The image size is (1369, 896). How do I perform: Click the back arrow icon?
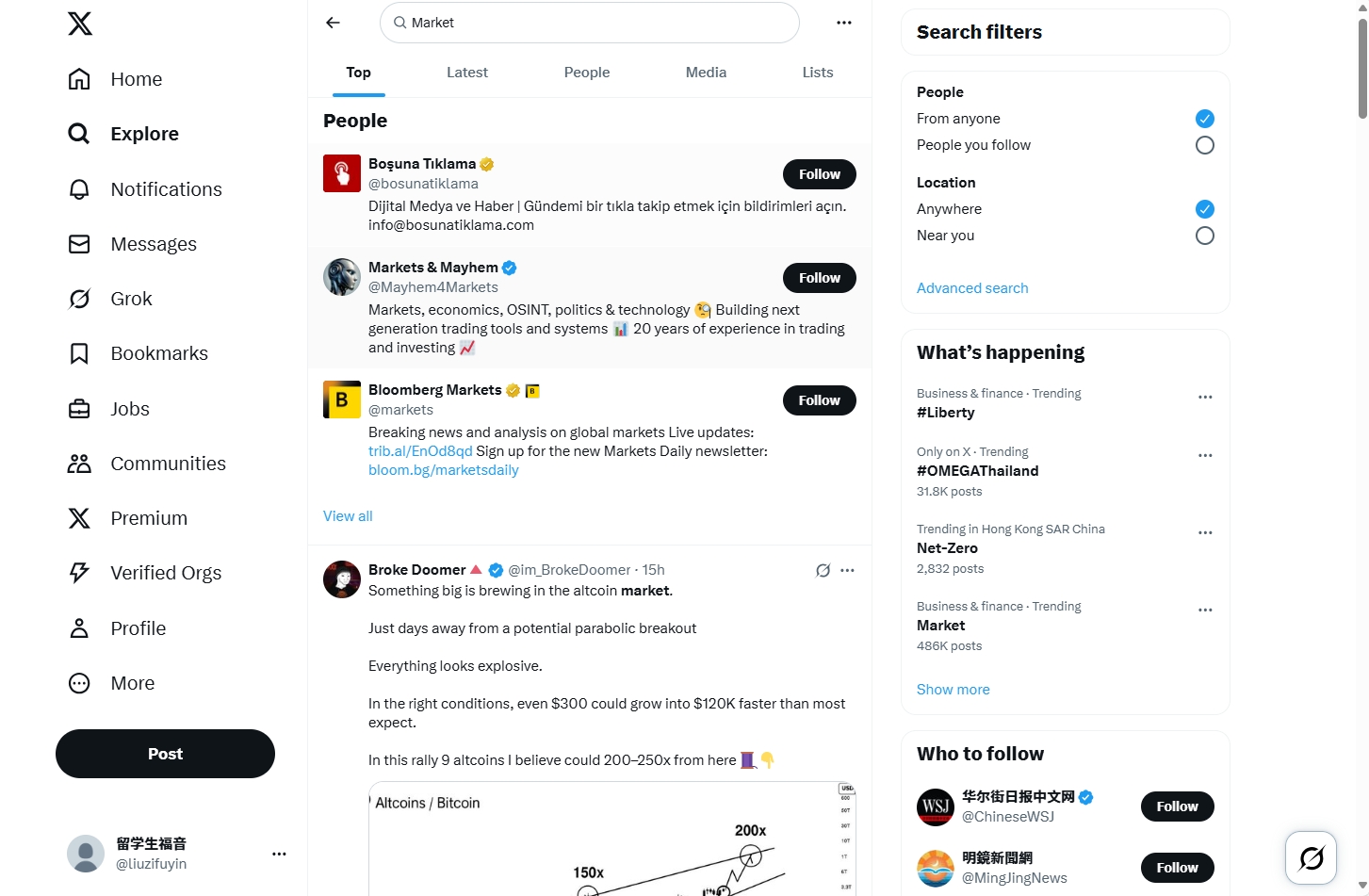(x=333, y=23)
